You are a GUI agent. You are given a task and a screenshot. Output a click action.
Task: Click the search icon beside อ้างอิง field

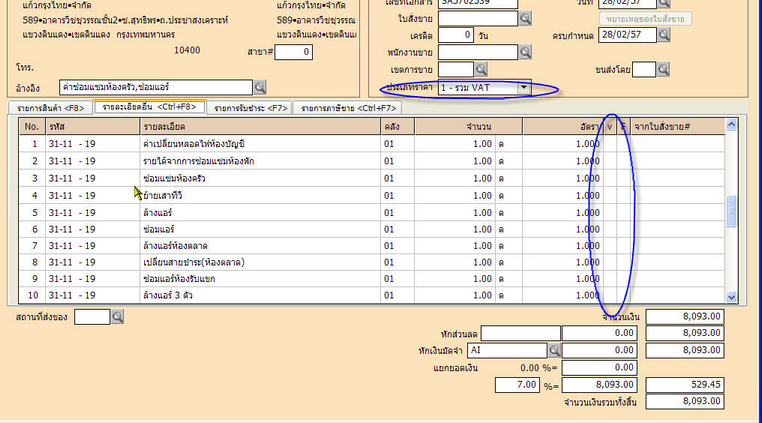[260, 87]
